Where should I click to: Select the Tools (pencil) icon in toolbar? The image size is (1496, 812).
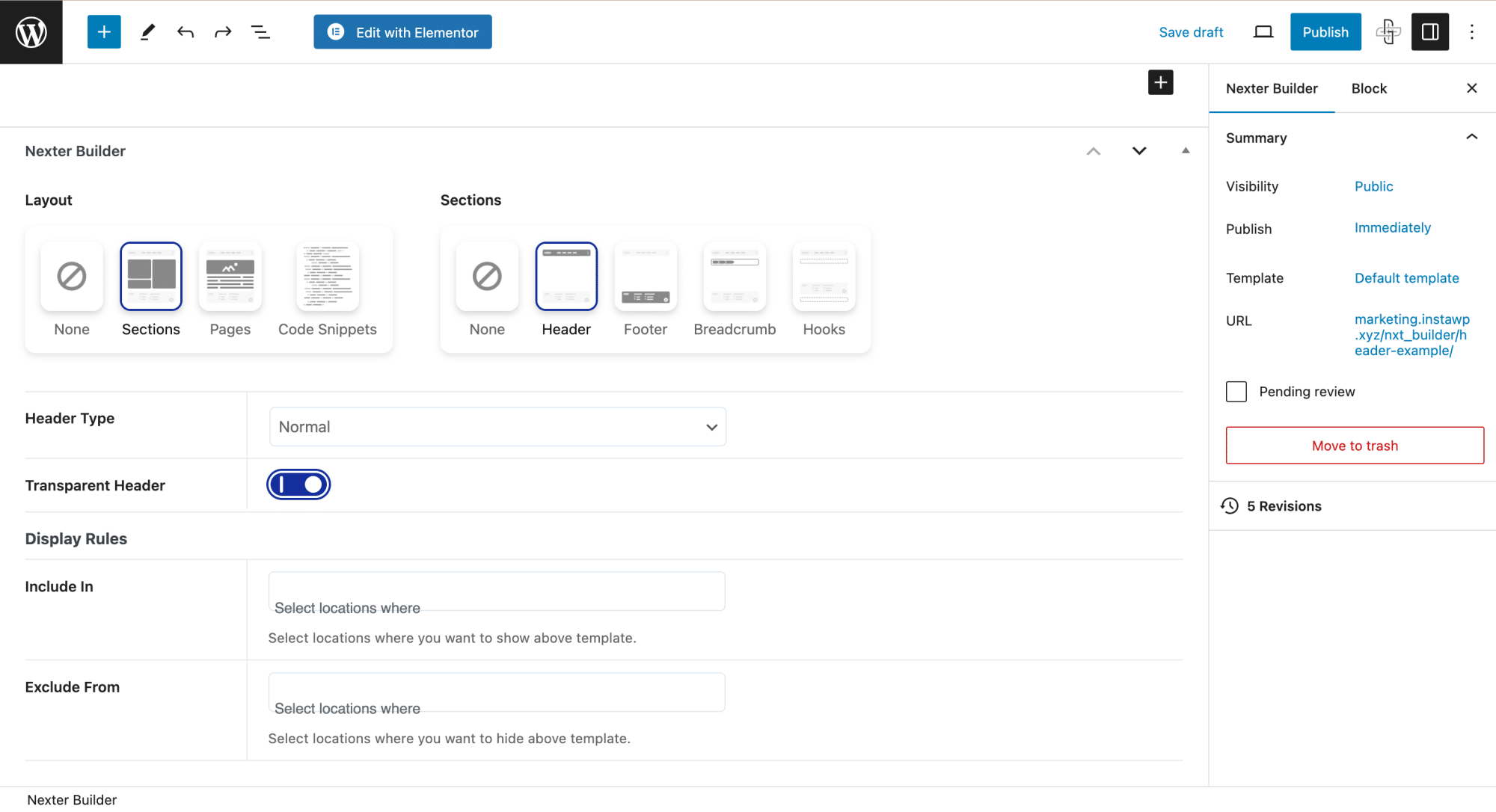[147, 31]
